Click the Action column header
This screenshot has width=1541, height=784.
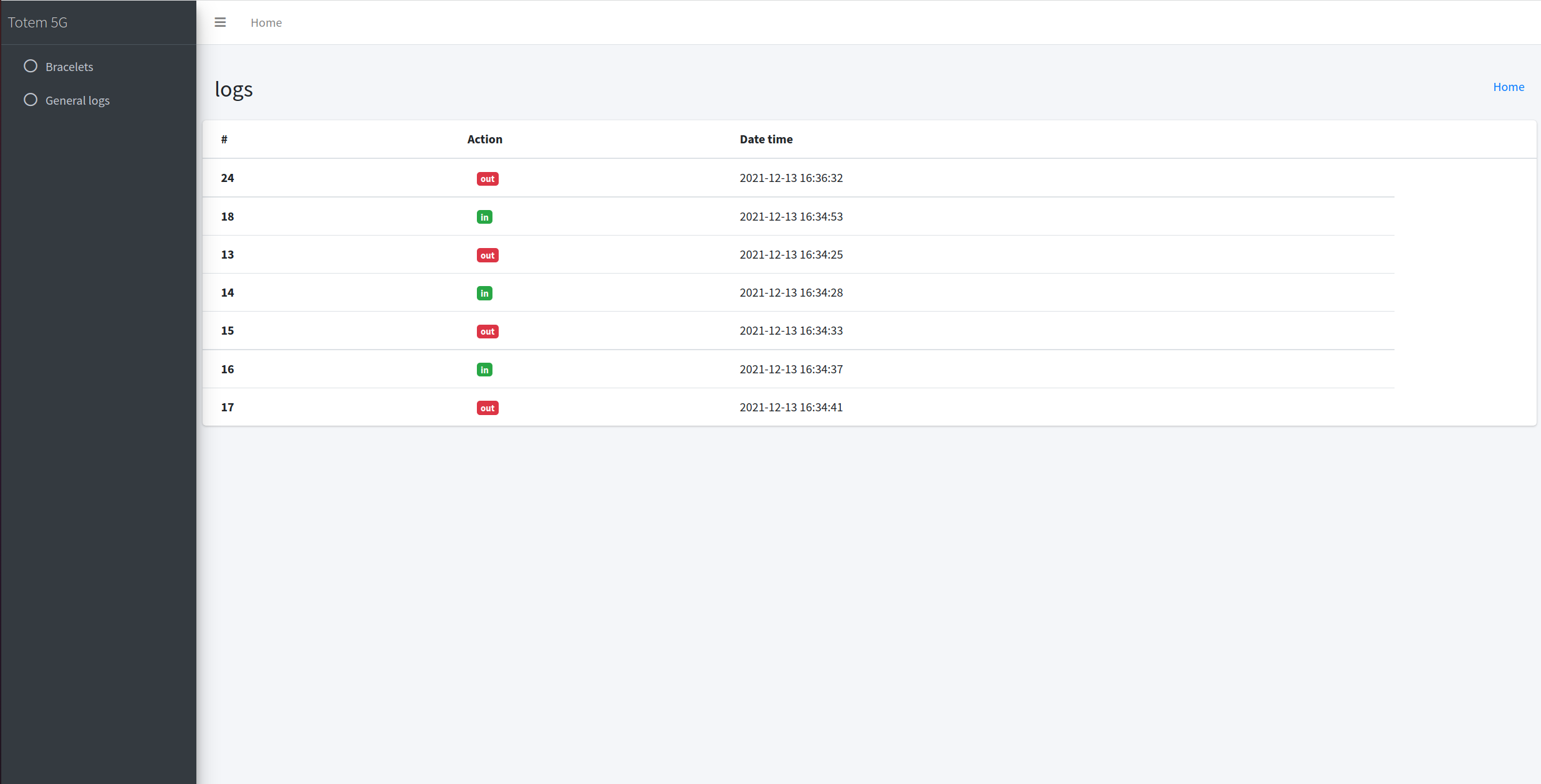click(484, 139)
